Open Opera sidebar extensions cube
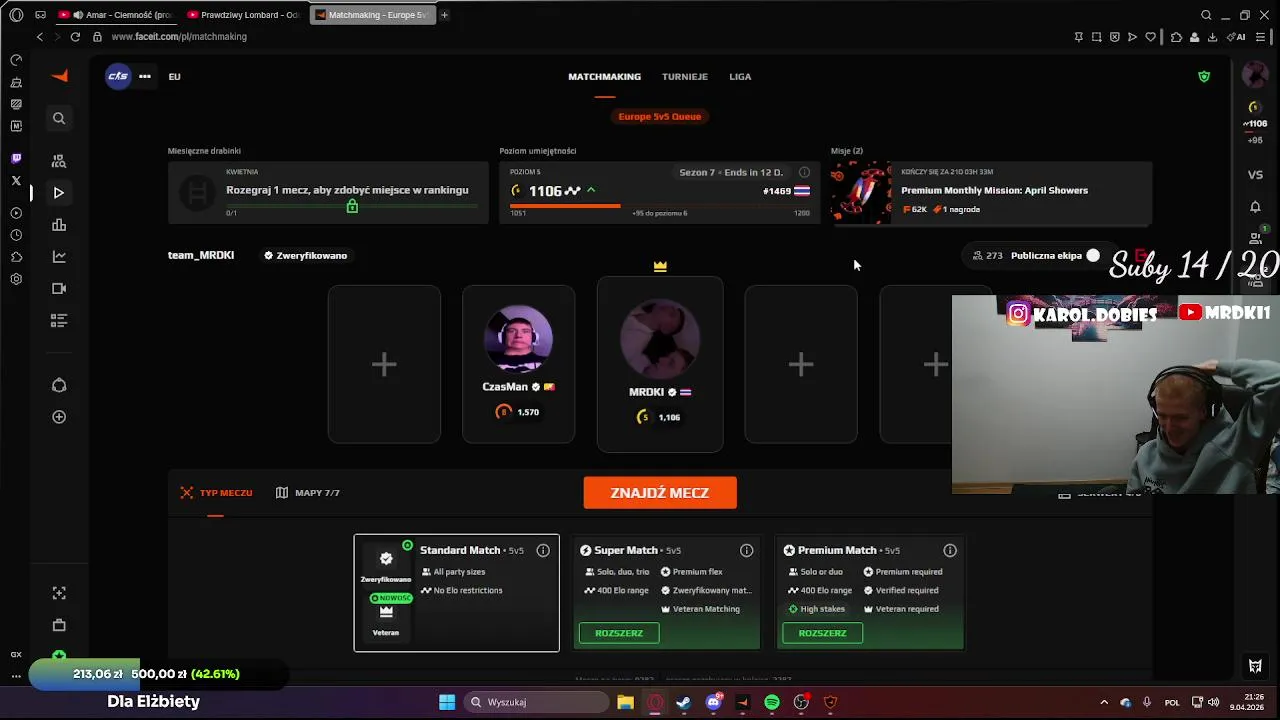 (16, 257)
